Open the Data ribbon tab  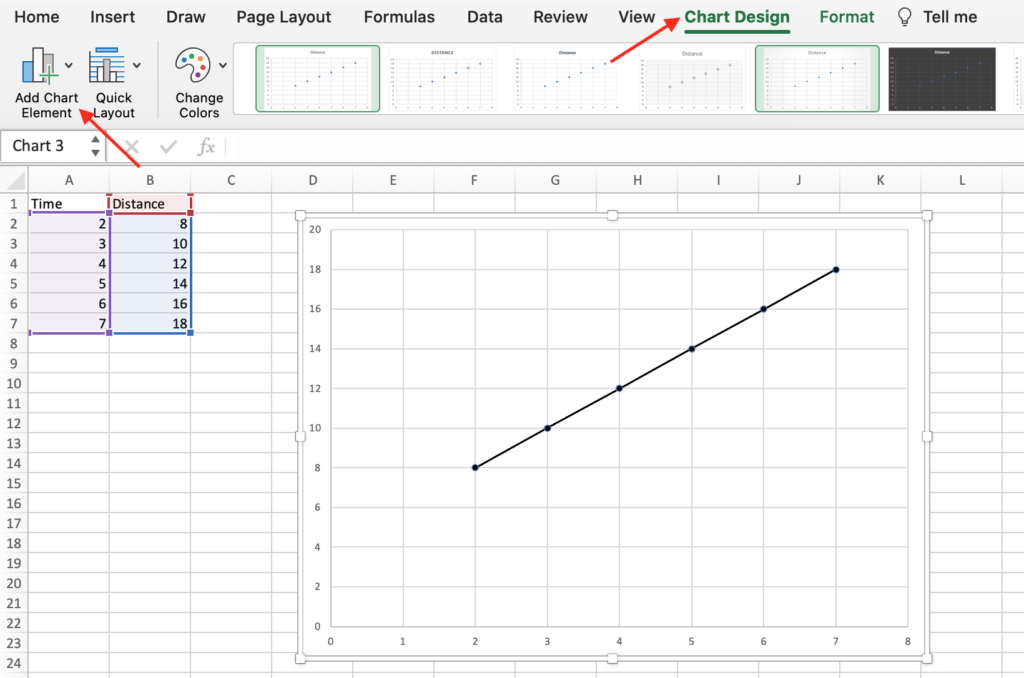[484, 17]
